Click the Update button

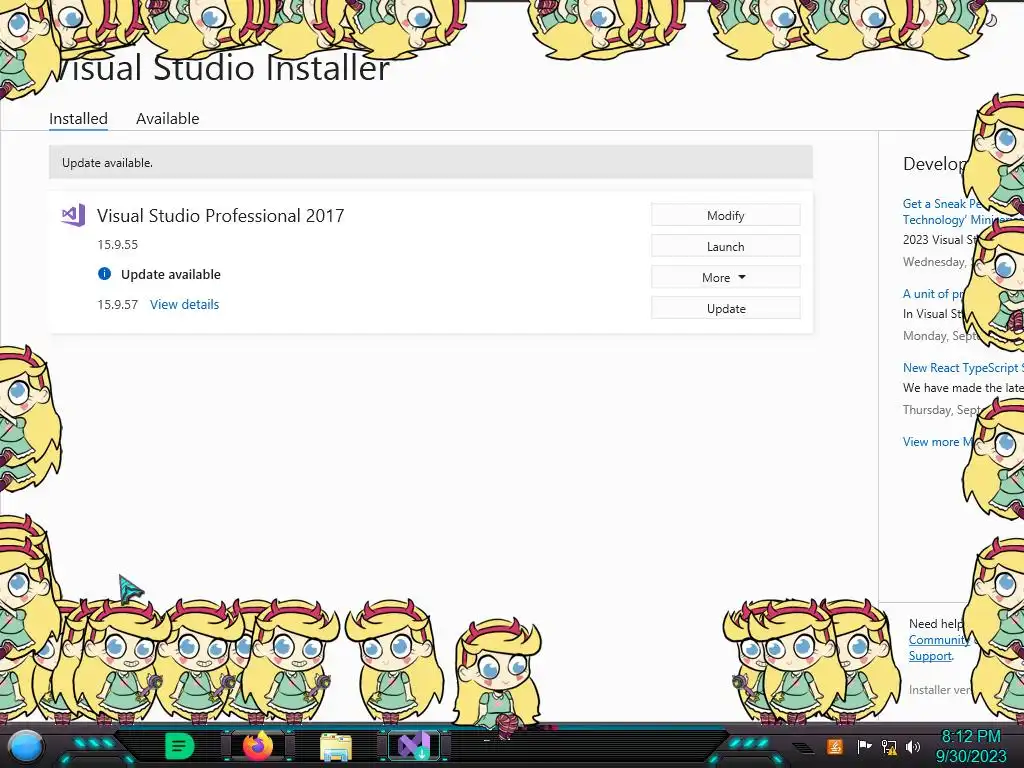coord(726,308)
